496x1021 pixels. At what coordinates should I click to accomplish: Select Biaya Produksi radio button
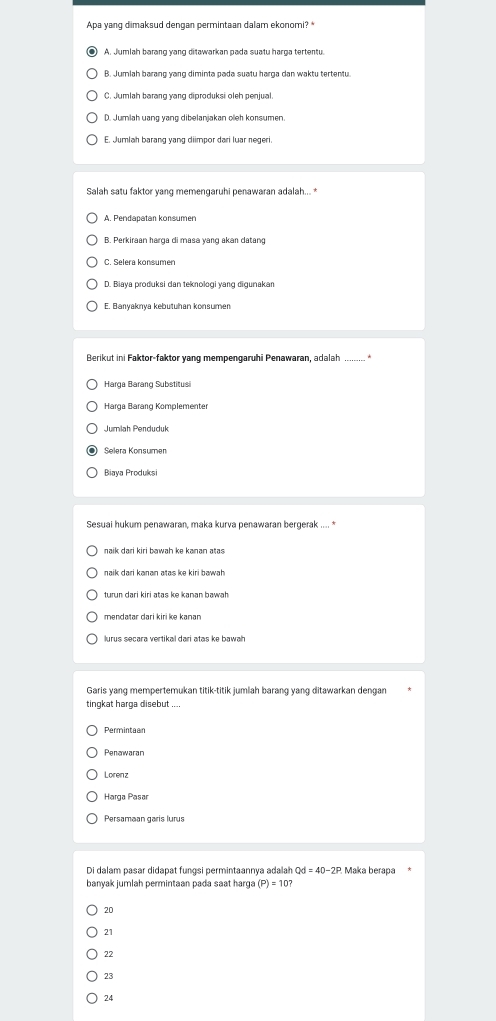coord(92,472)
